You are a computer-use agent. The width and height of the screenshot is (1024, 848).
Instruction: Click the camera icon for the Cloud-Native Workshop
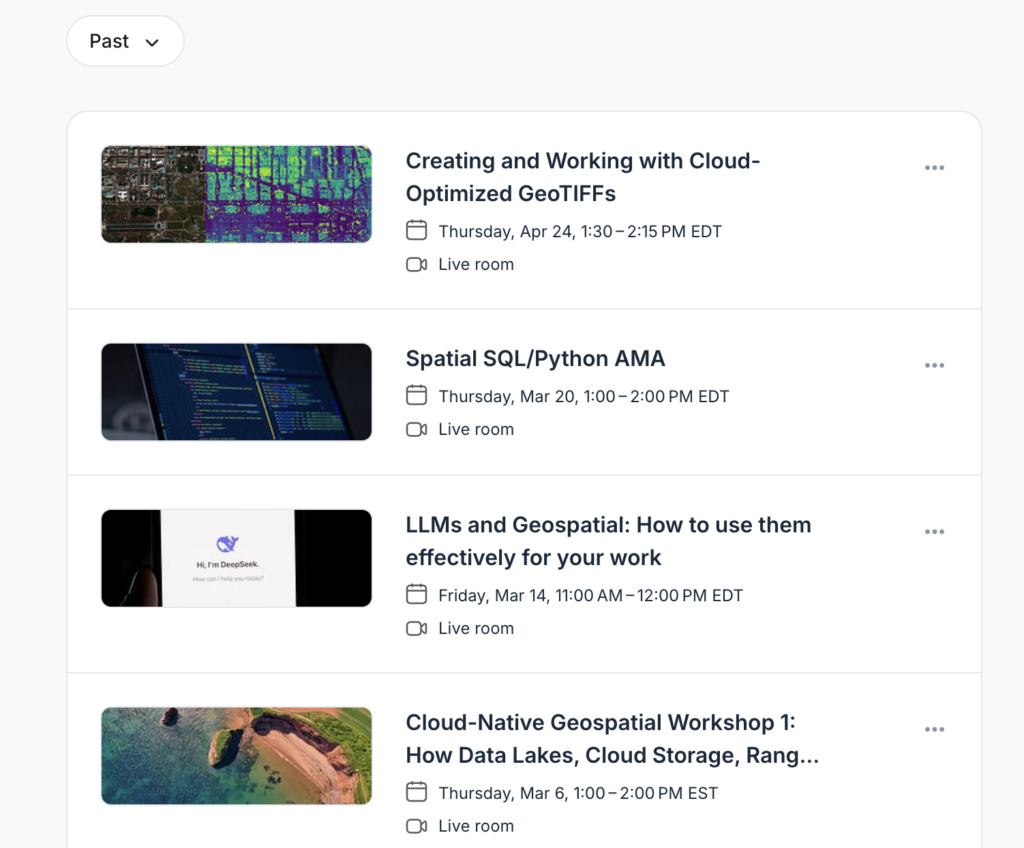click(417, 825)
